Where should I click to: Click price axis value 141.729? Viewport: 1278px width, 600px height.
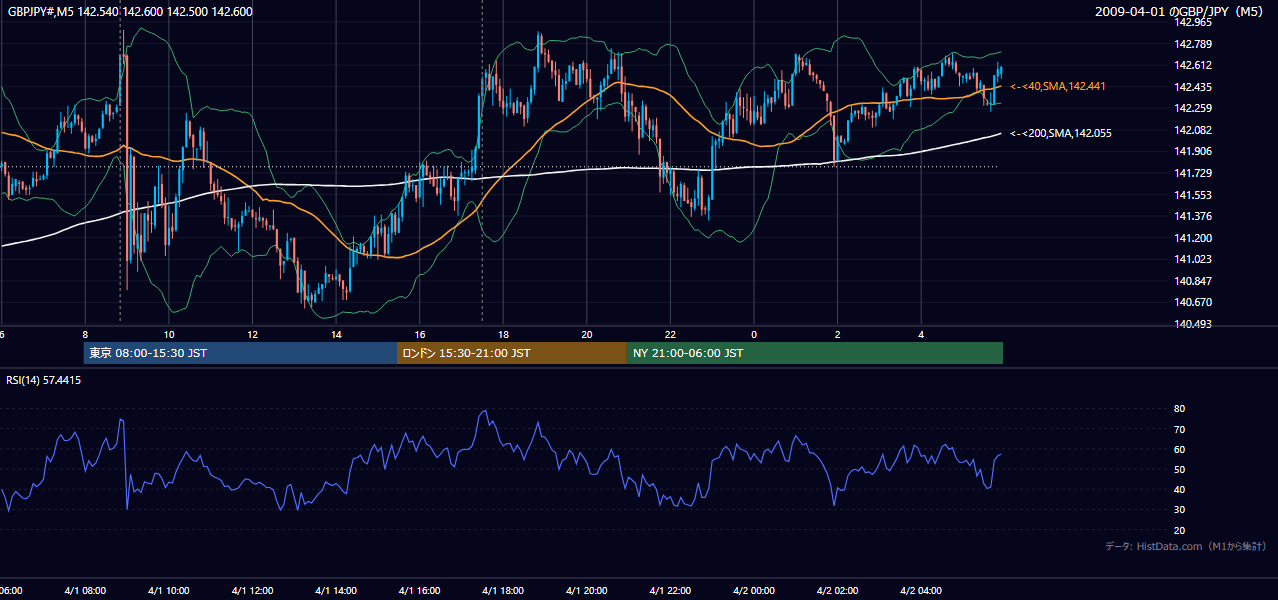coord(1192,173)
